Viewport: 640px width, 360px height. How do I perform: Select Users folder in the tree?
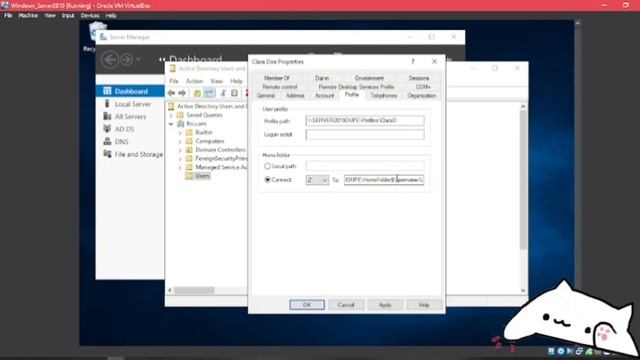(202, 176)
